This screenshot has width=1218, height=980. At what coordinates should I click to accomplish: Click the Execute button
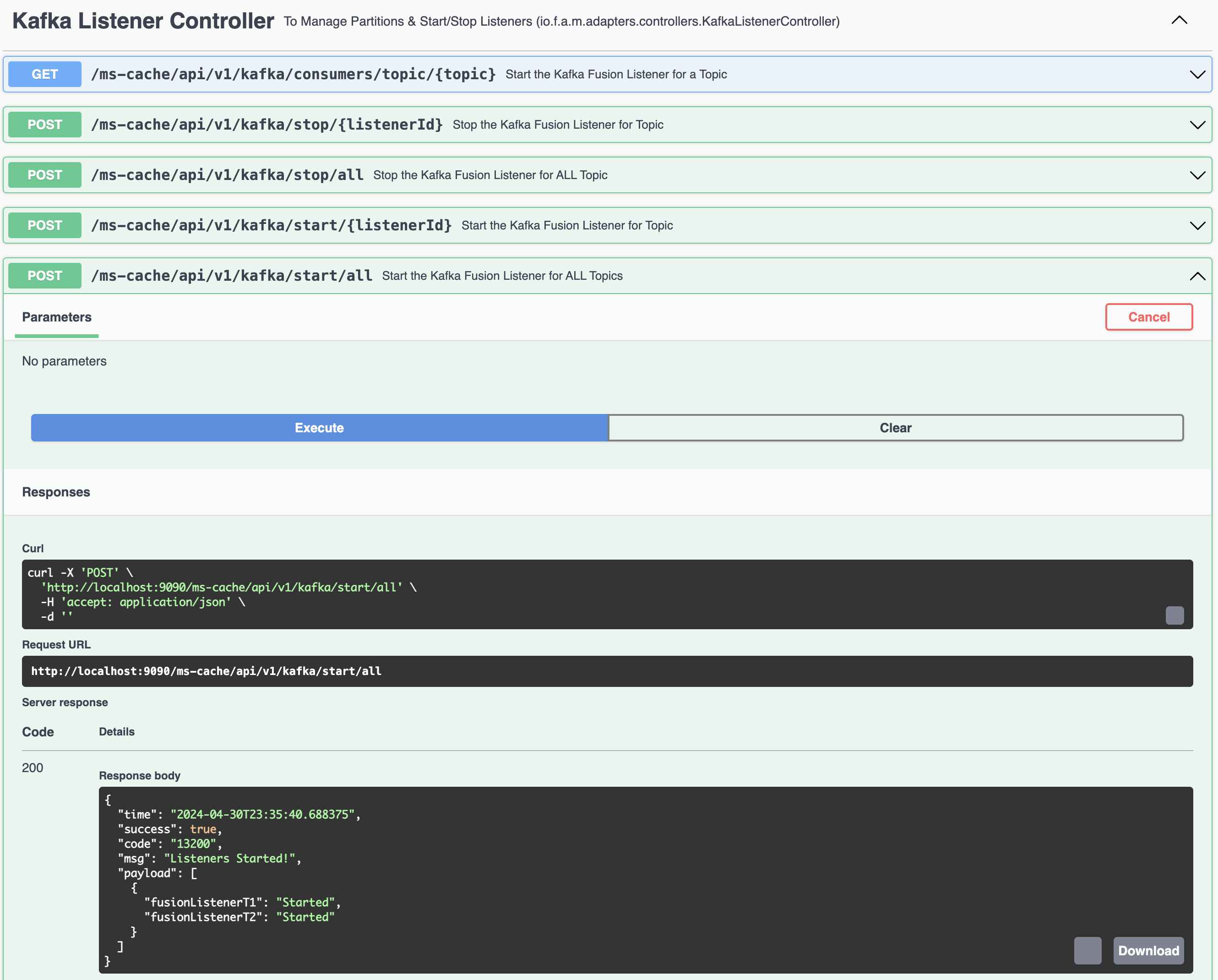tap(319, 427)
